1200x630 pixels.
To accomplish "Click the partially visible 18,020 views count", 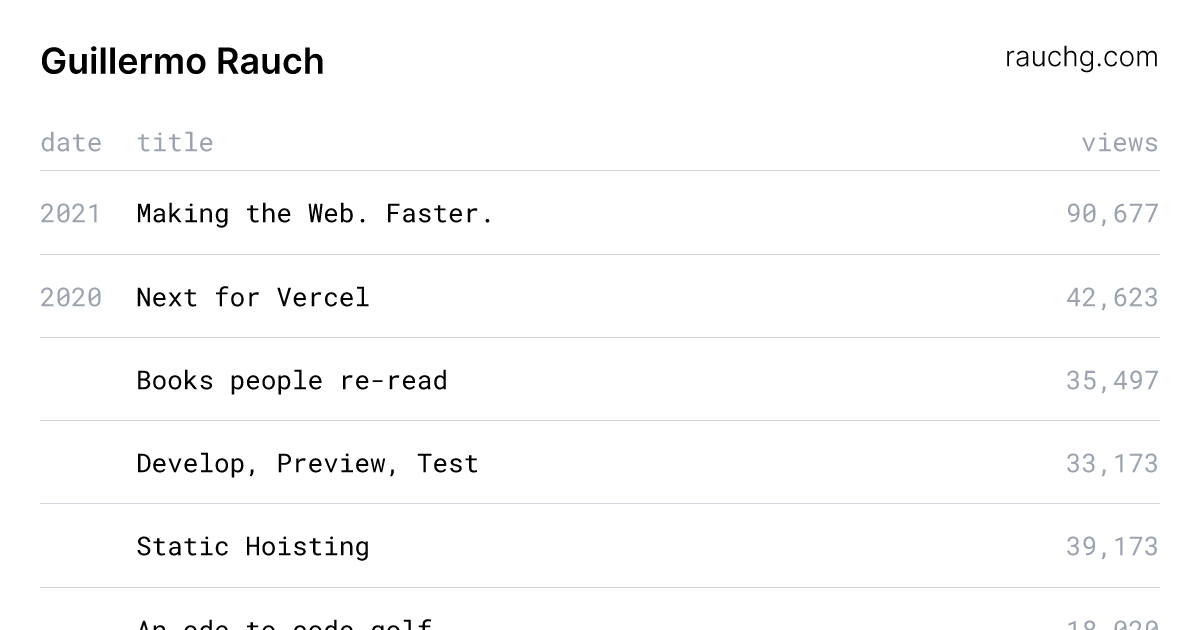I will pos(1112,624).
